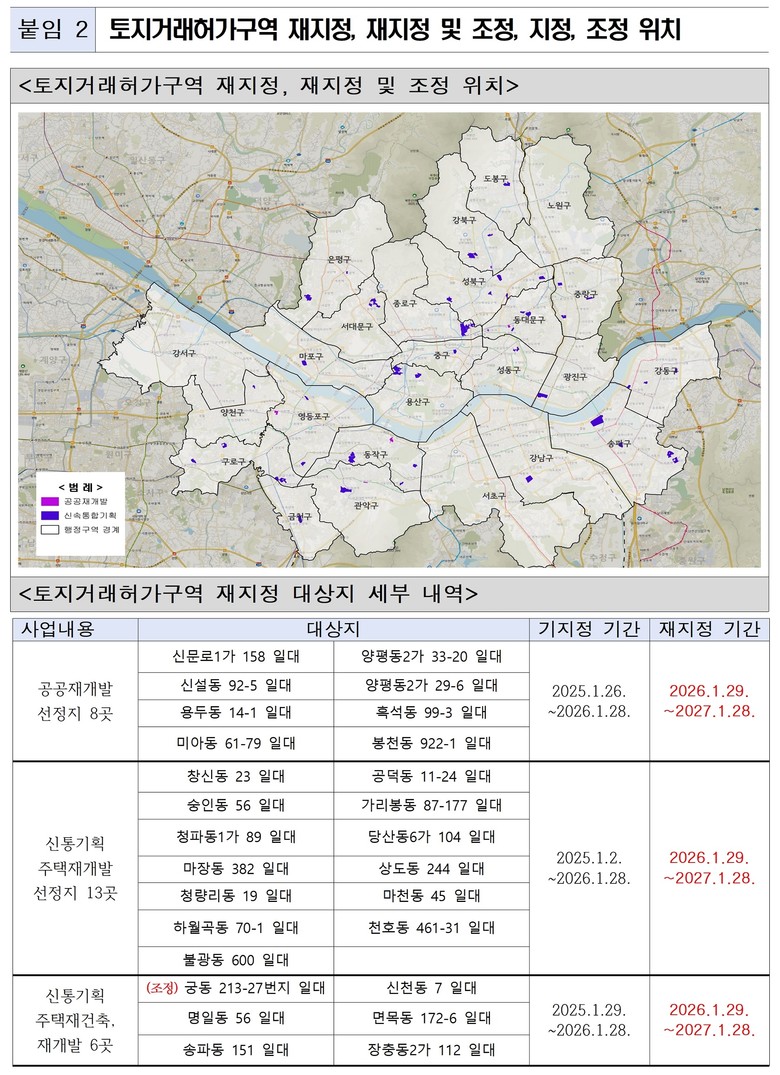
Task: Click the 강동구 label on the map
Action: click(x=666, y=370)
